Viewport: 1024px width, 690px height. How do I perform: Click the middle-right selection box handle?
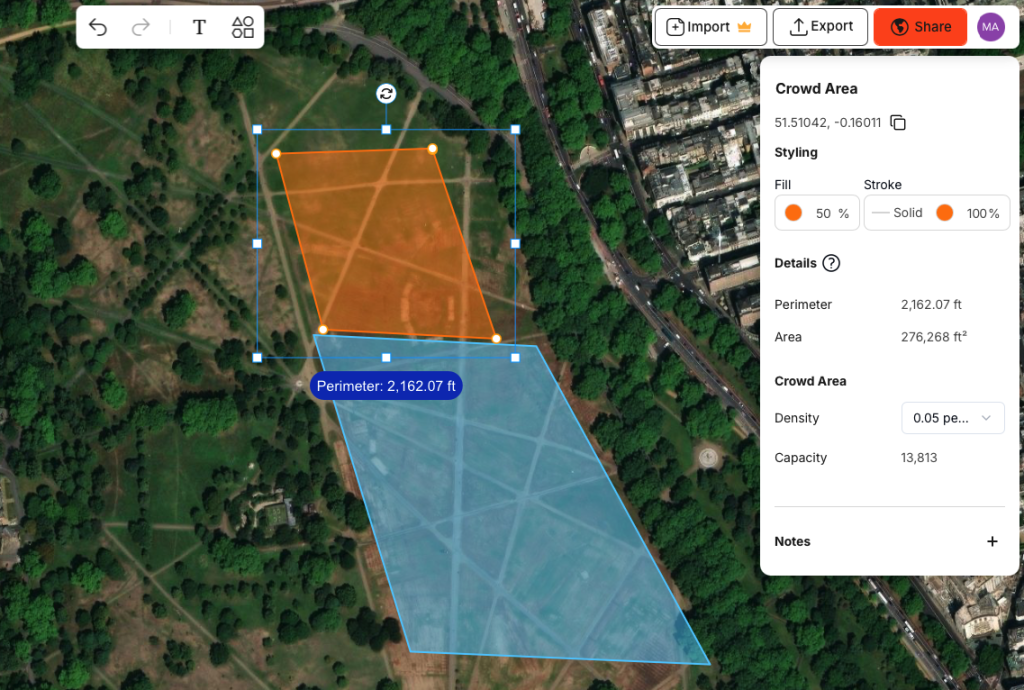coord(515,243)
